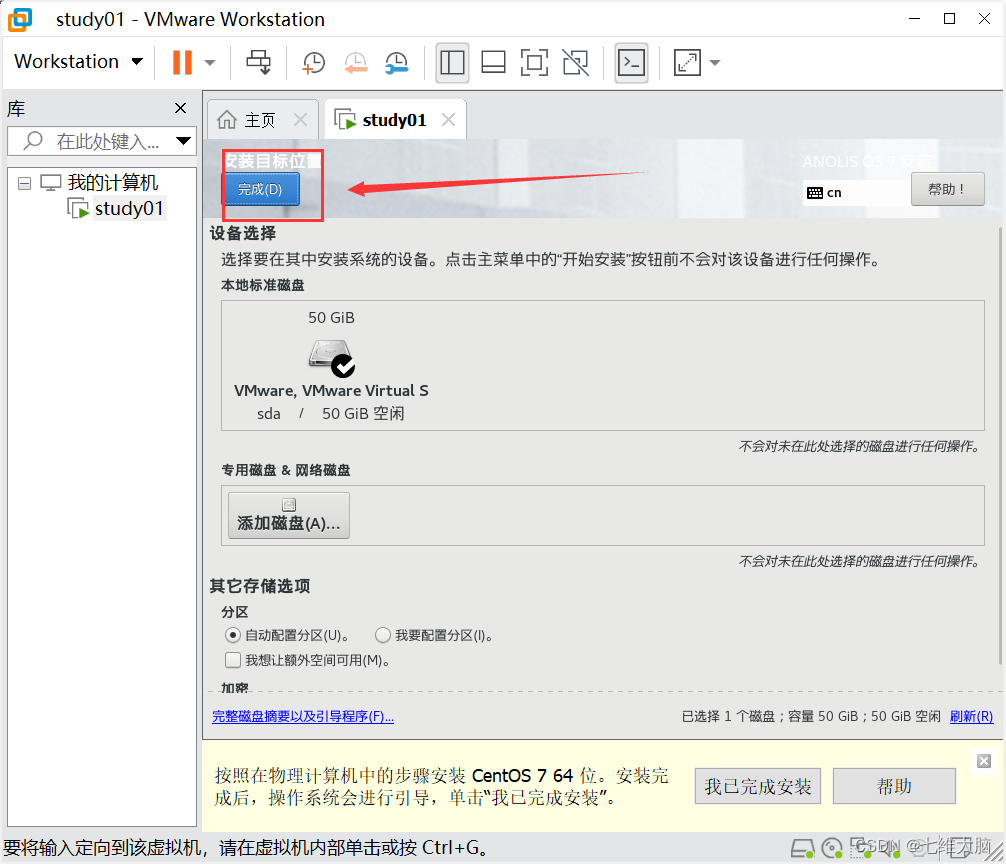Click the CD/DVD status bar icon
The image size is (1006, 864).
tap(831, 848)
